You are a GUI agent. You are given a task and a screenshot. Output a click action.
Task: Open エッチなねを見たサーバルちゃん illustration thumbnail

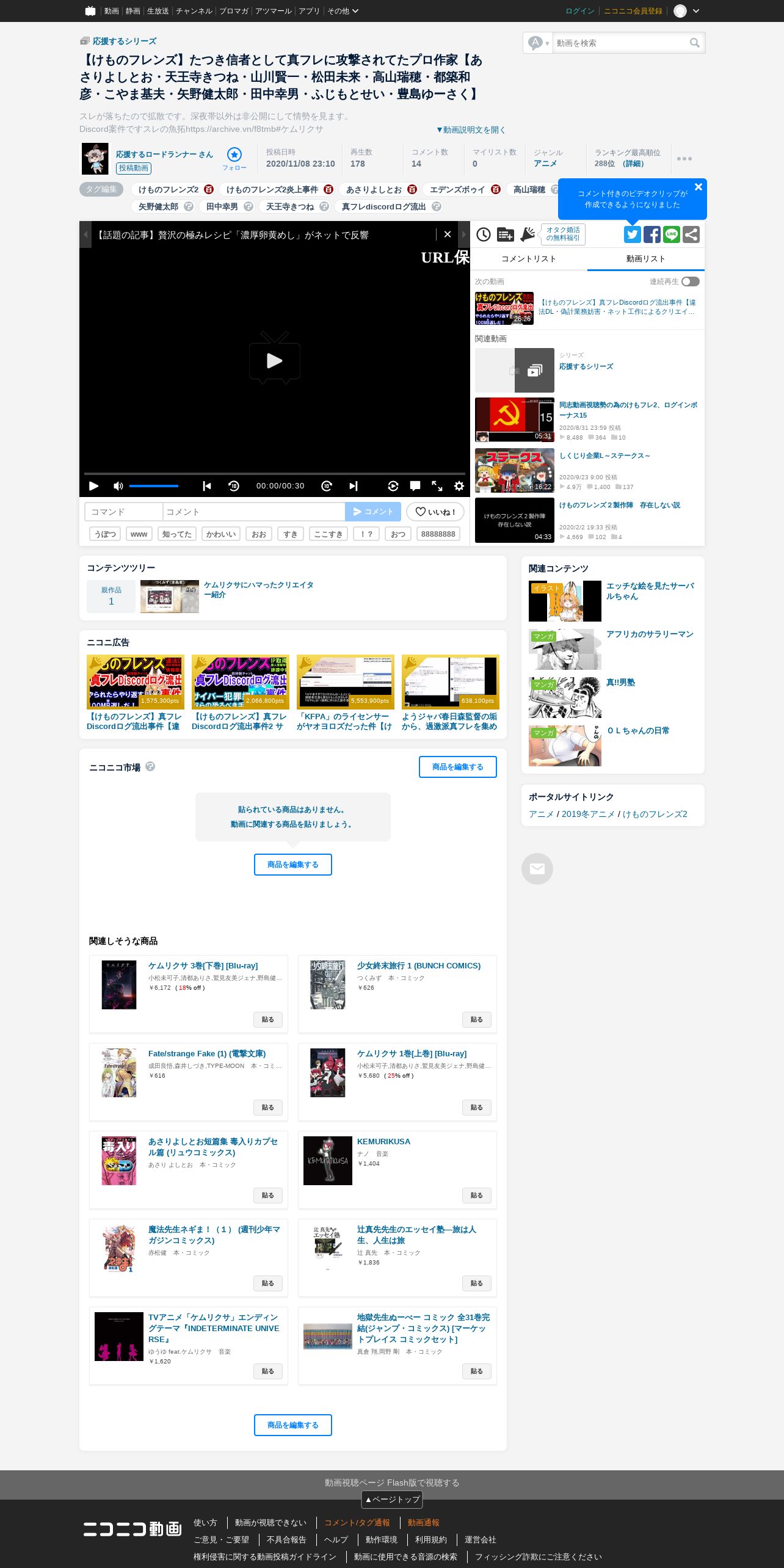(565, 601)
